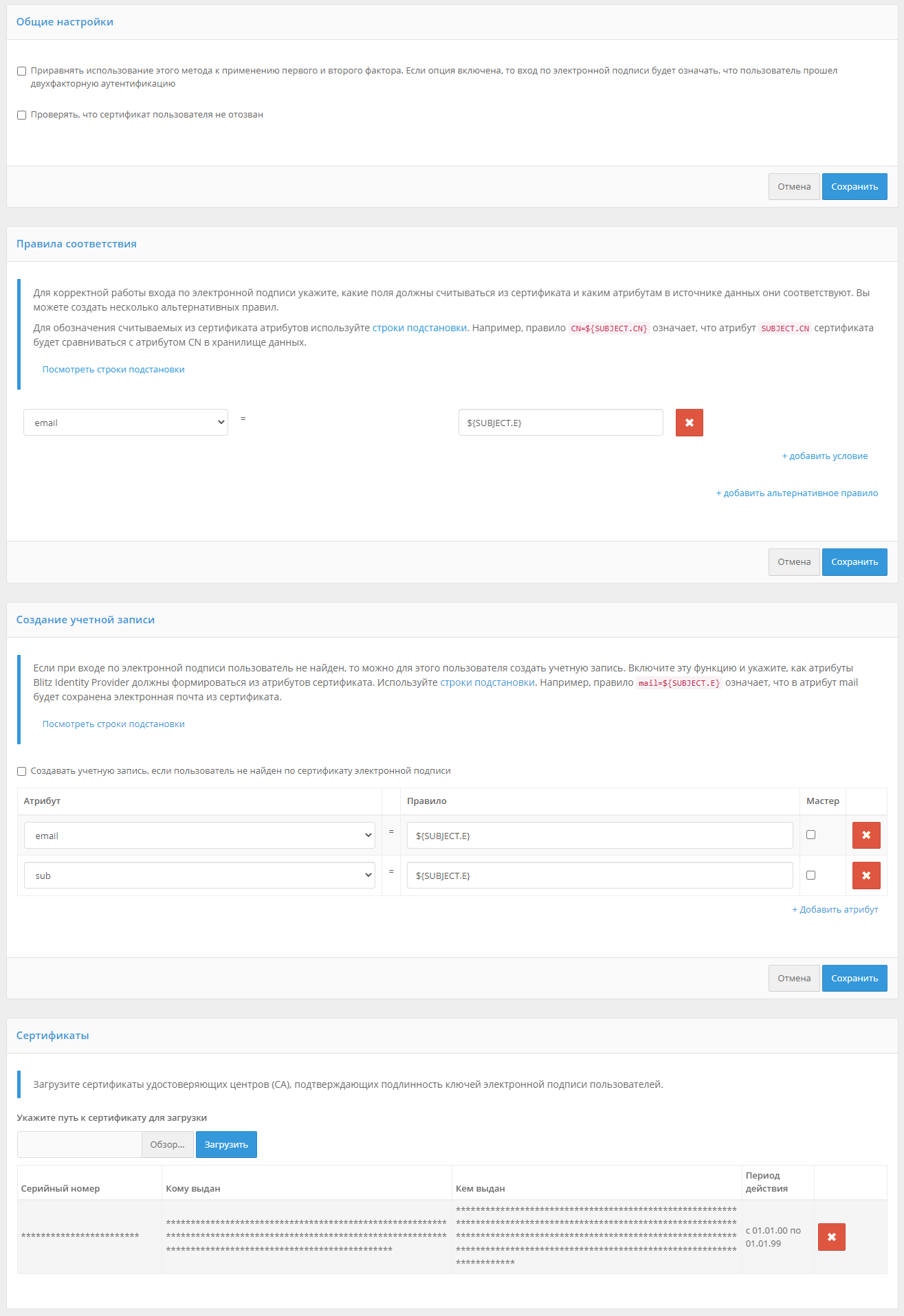904x1316 pixels.
Task: Remove the sub attribute row in account creation
Action: (x=866, y=876)
